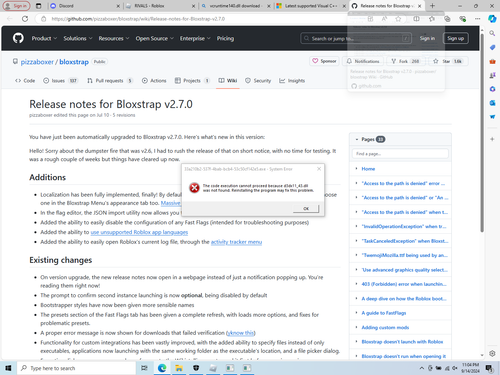Expand the Open Source menu
The width and height of the screenshot is (500, 375).
click(x=155, y=38)
